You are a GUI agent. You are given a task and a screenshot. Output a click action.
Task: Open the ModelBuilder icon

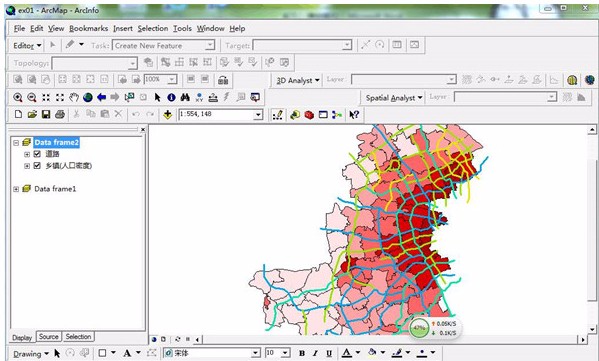click(337, 115)
